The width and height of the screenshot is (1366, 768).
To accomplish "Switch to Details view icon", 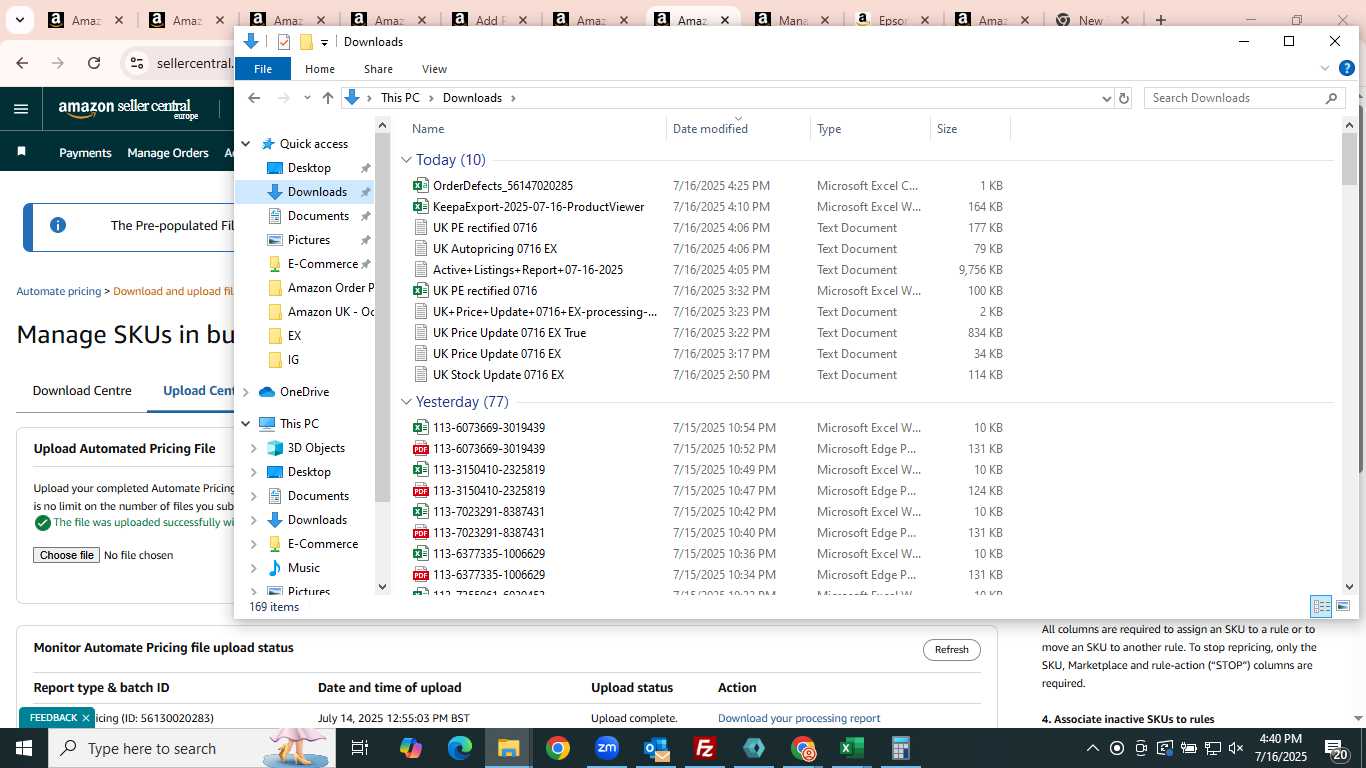I will click(1321, 606).
